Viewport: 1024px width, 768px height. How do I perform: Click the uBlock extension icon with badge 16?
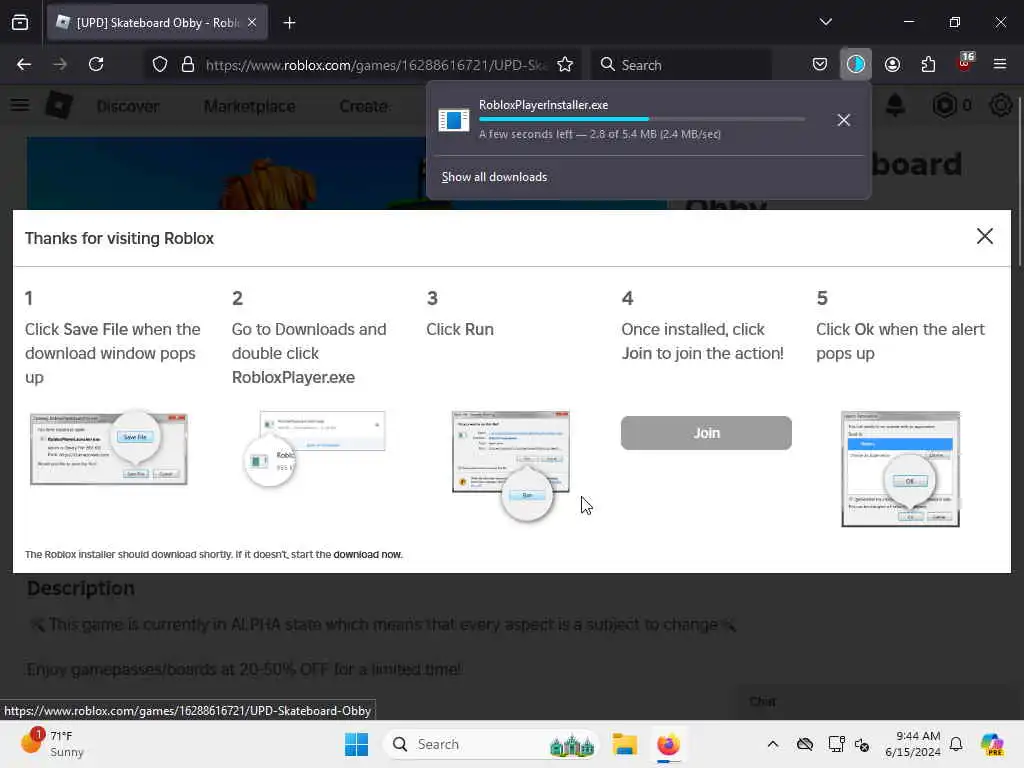pos(965,63)
